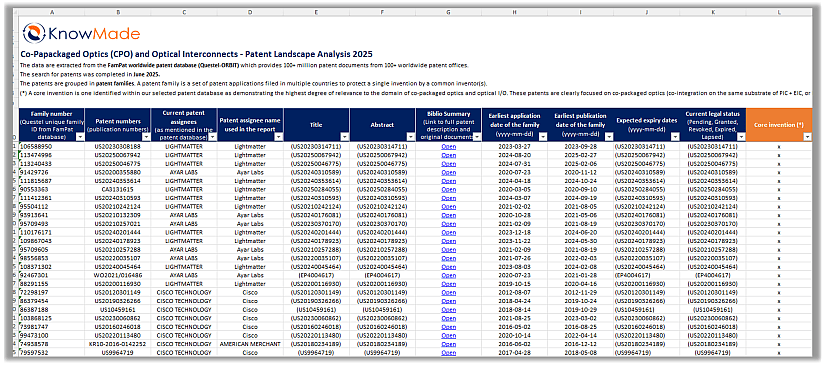This screenshot has height=365, width=825.
Task: Select CISCO TECHNOLOGY cell in US20190326266 row
Action: coord(184,301)
